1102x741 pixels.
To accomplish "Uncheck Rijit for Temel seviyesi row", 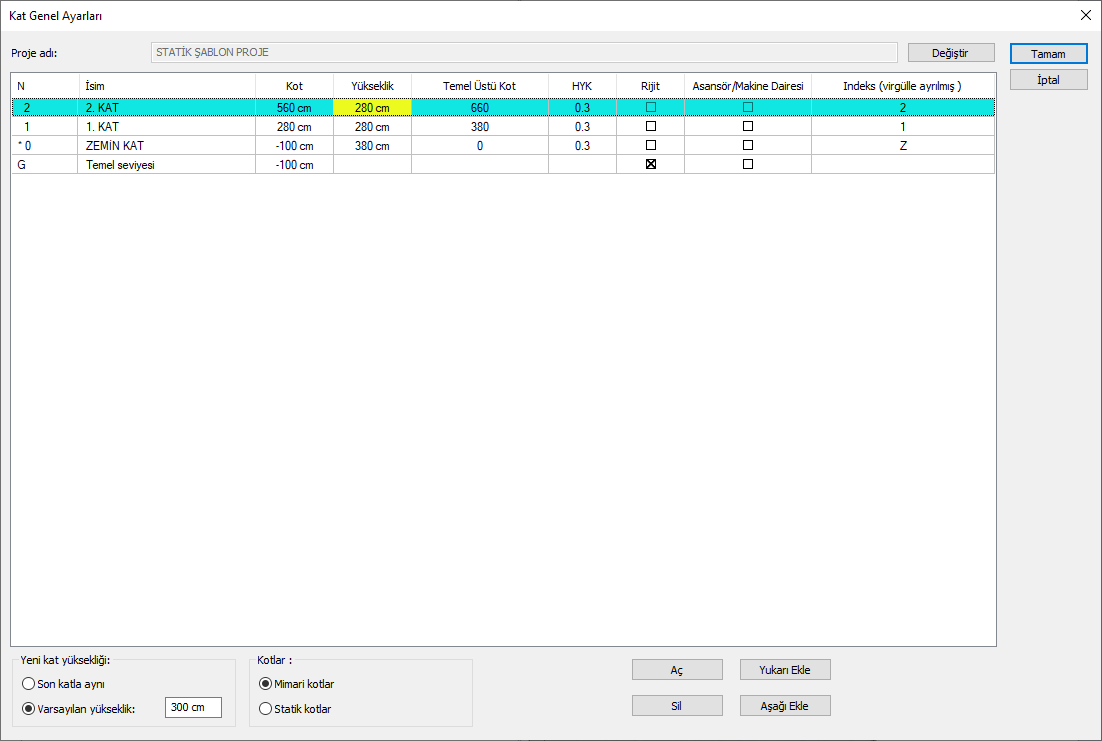I will [651, 165].
